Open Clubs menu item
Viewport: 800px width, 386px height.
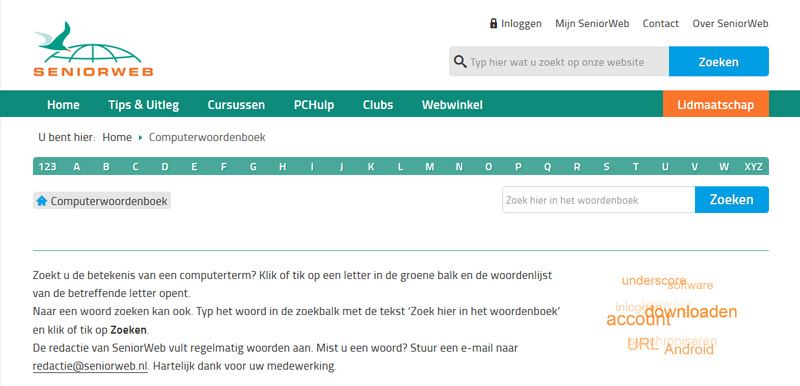tap(378, 105)
